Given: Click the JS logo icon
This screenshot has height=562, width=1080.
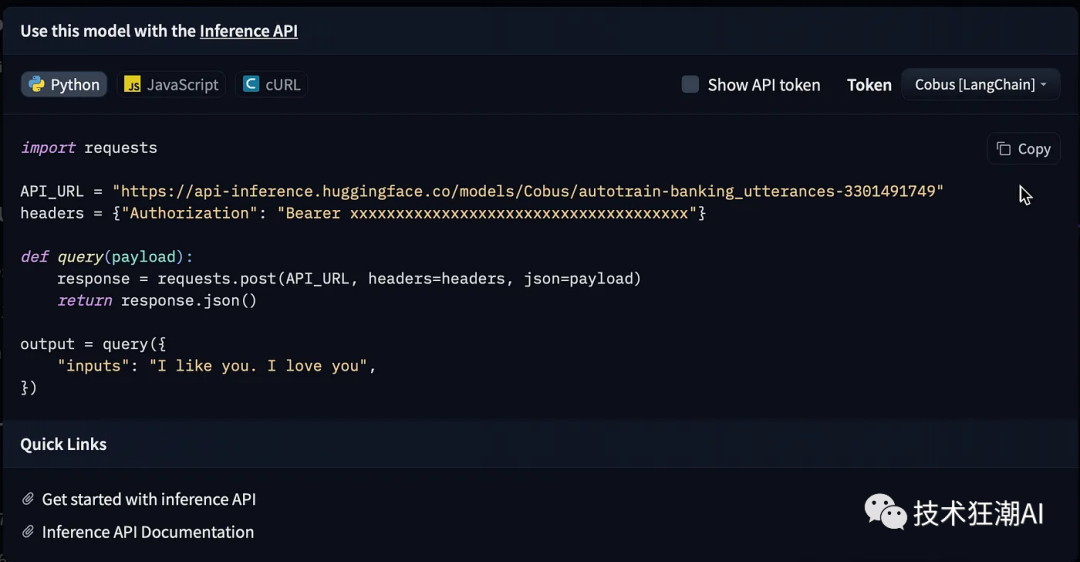Looking at the screenshot, I should [x=132, y=85].
